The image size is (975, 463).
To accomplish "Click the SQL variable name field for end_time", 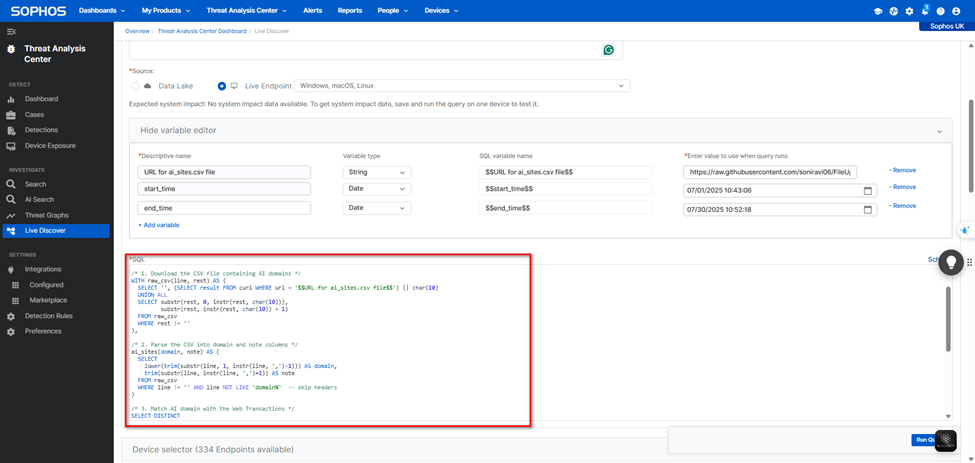I will tap(566, 208).
